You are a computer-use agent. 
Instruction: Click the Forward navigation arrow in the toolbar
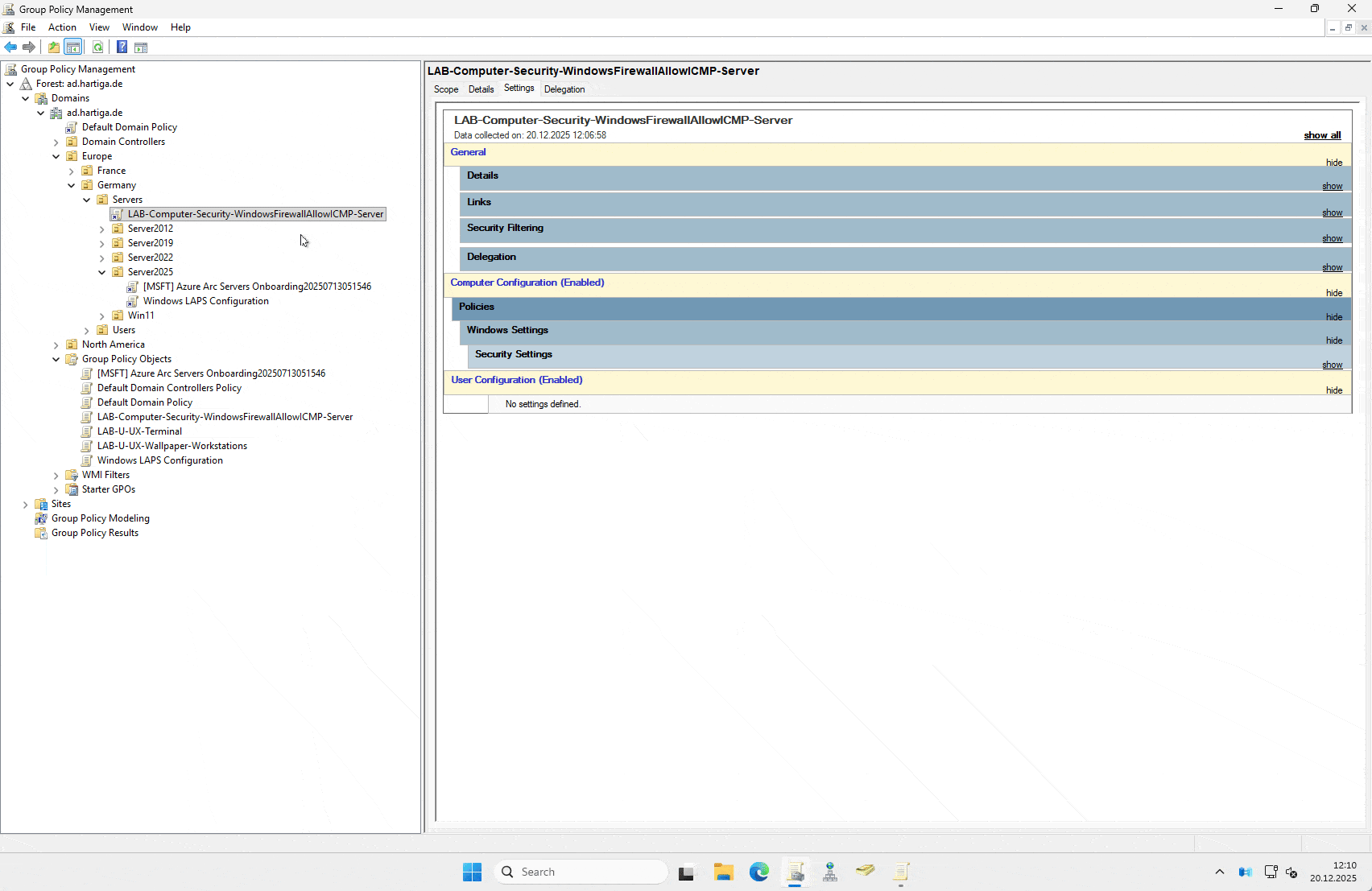pyautogui.click(x=29, y=47)
